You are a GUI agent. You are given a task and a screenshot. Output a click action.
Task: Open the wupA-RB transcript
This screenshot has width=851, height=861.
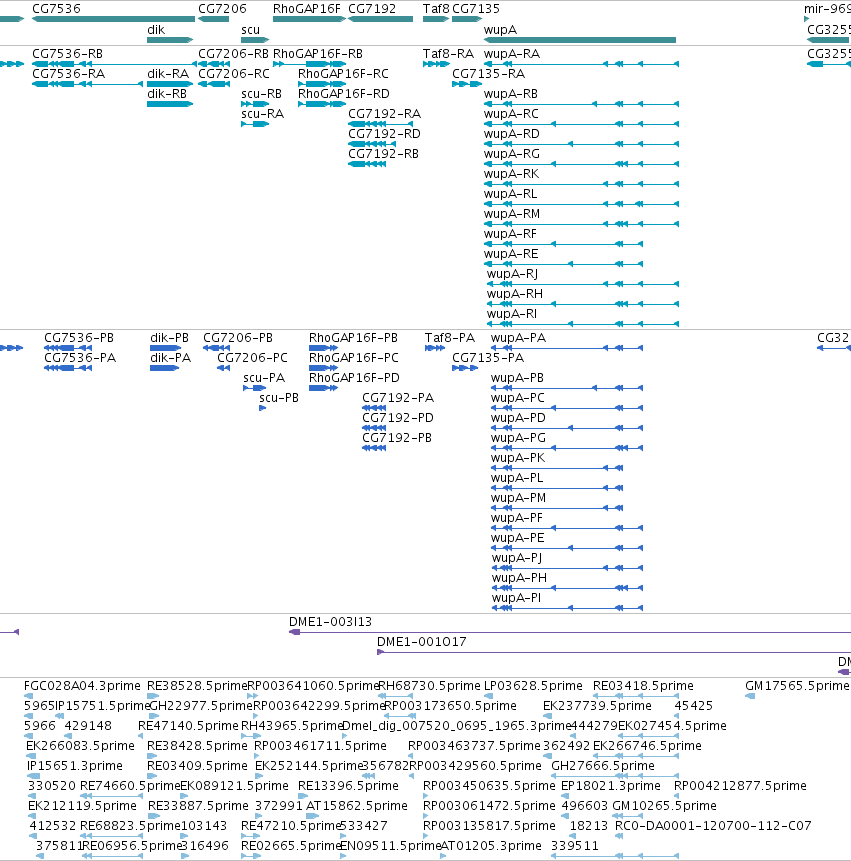tap(511, 94)
